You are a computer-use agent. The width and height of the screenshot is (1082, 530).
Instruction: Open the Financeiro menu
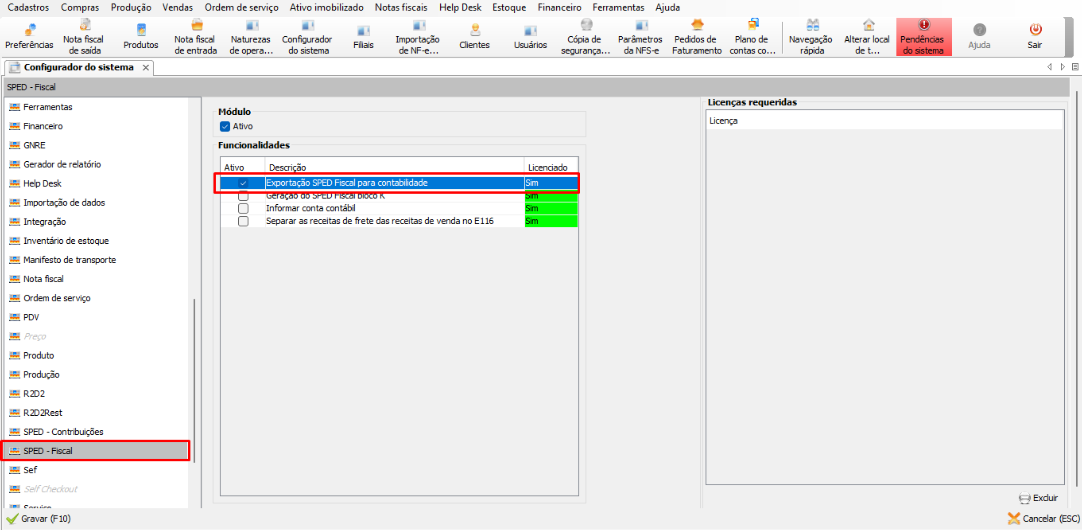559,7
